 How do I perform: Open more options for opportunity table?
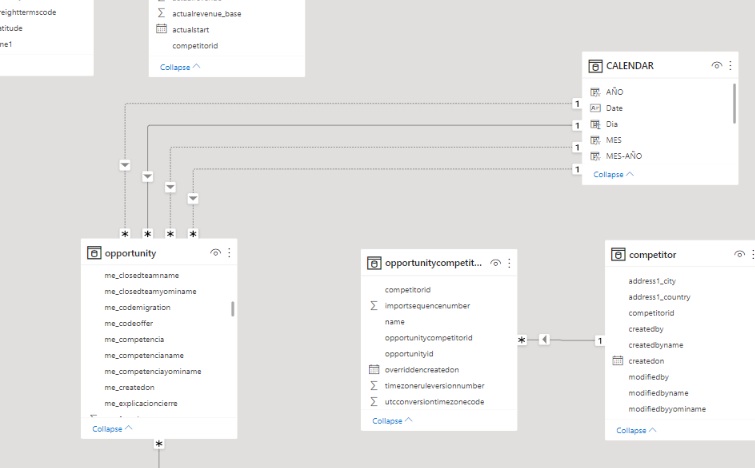[x=229, y=253]
